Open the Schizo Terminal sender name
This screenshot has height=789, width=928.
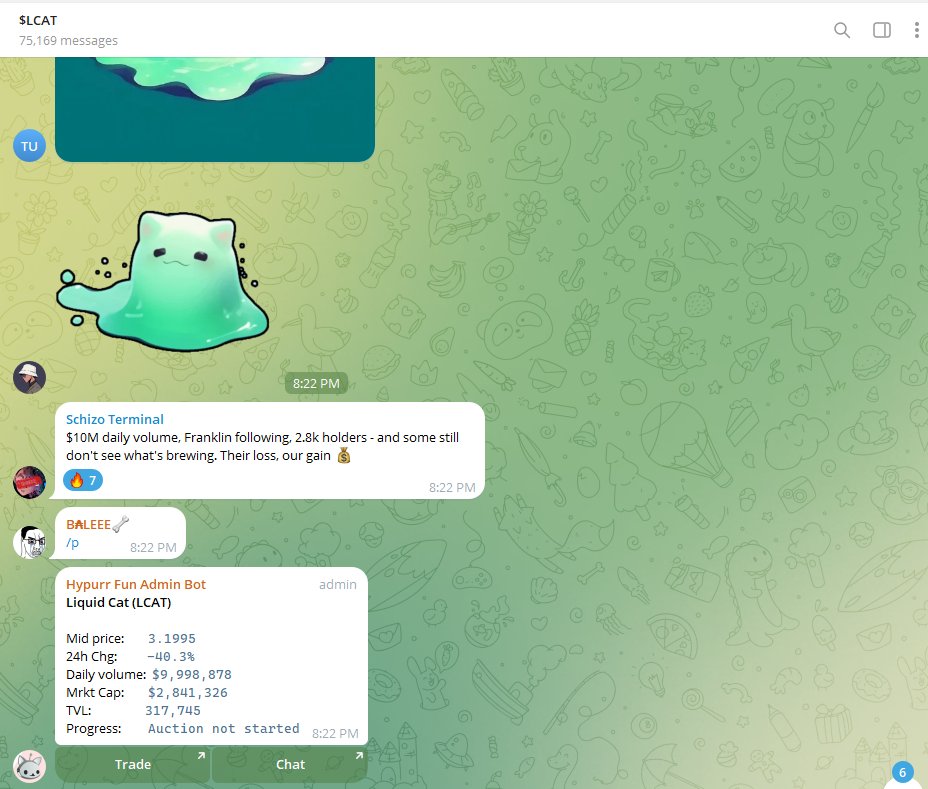click(115, 419)
